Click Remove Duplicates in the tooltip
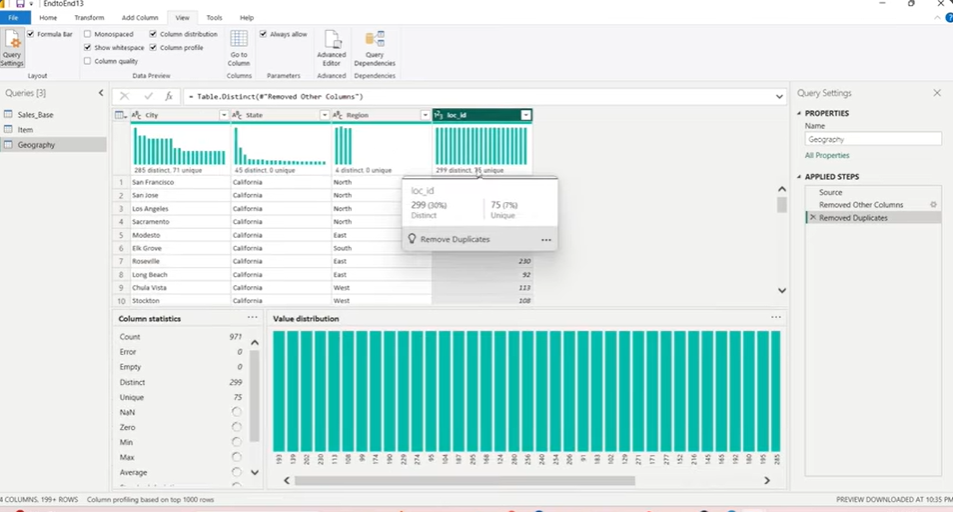953x512 pixels. (455, 240)
